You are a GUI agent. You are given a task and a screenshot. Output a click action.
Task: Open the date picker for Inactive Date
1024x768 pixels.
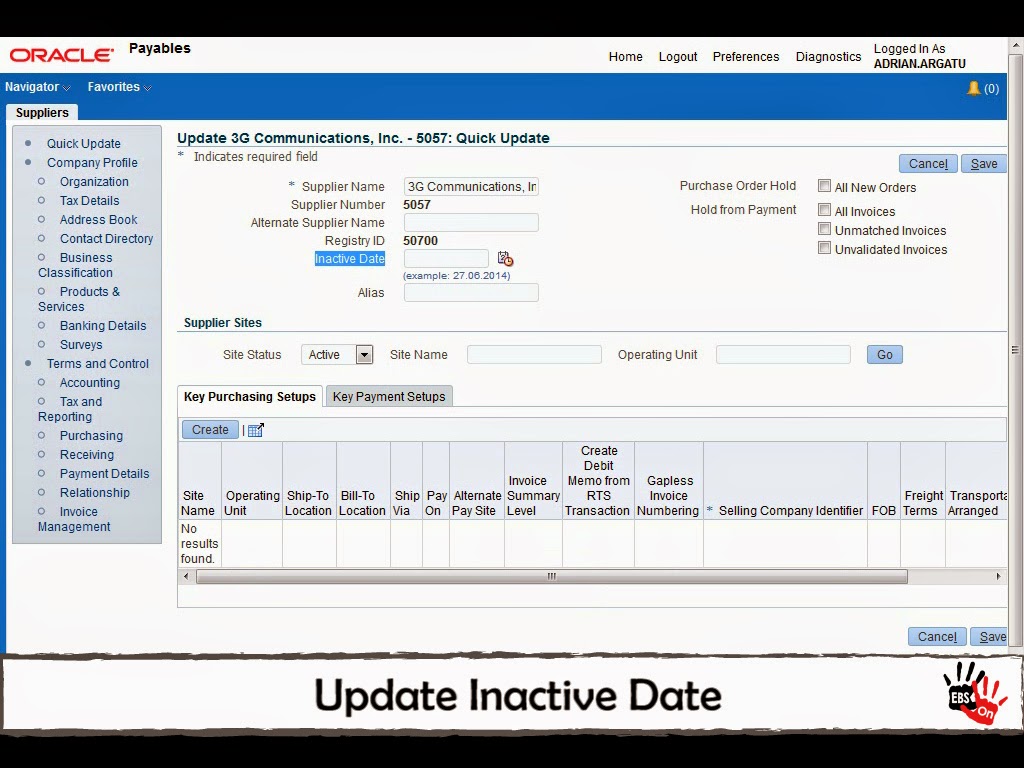pos(505,257)
